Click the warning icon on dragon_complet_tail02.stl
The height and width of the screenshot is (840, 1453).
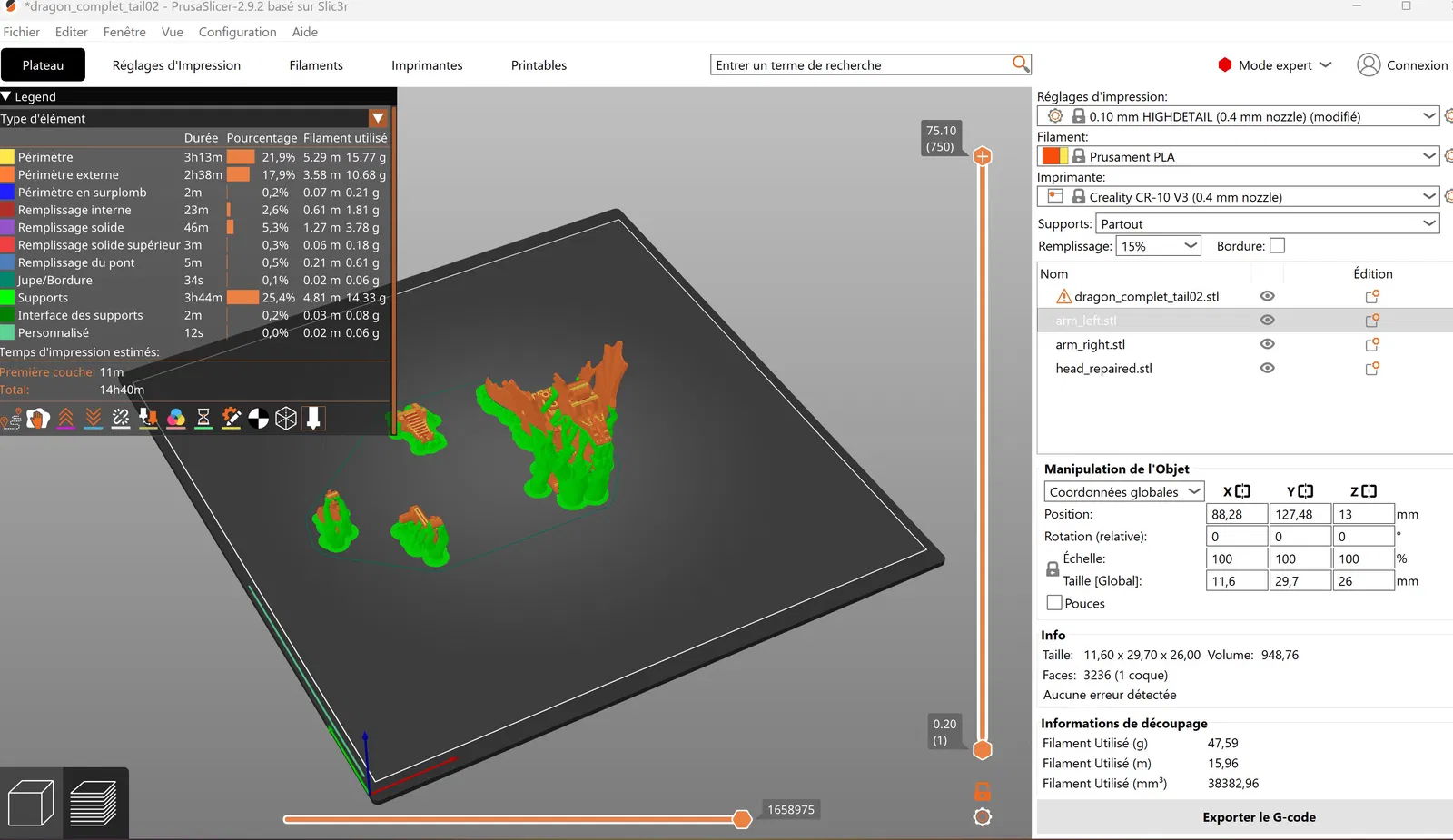pyautogui.click(x=1064, y=296)
